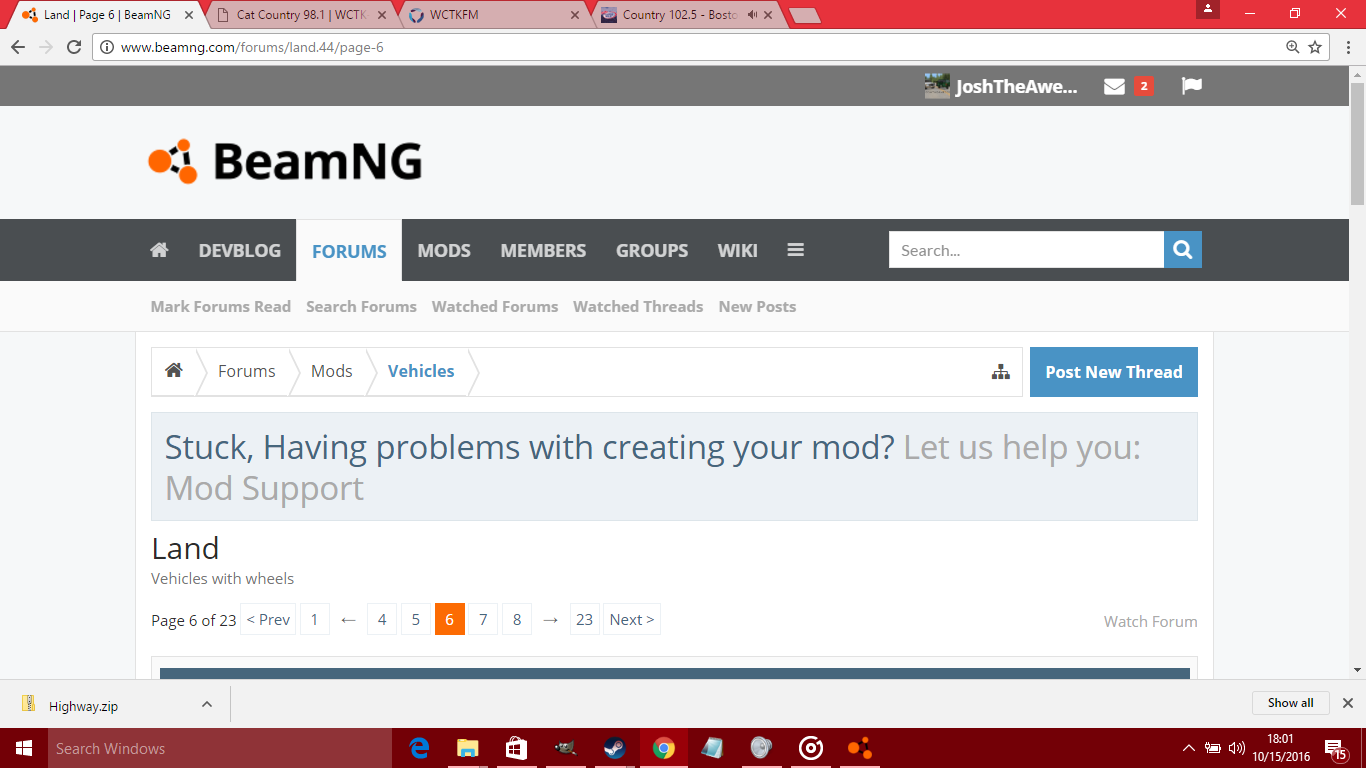Click Vehicles breadcrumb
The height and width of the screenshot is (768, 1366).
click(421, 371)
